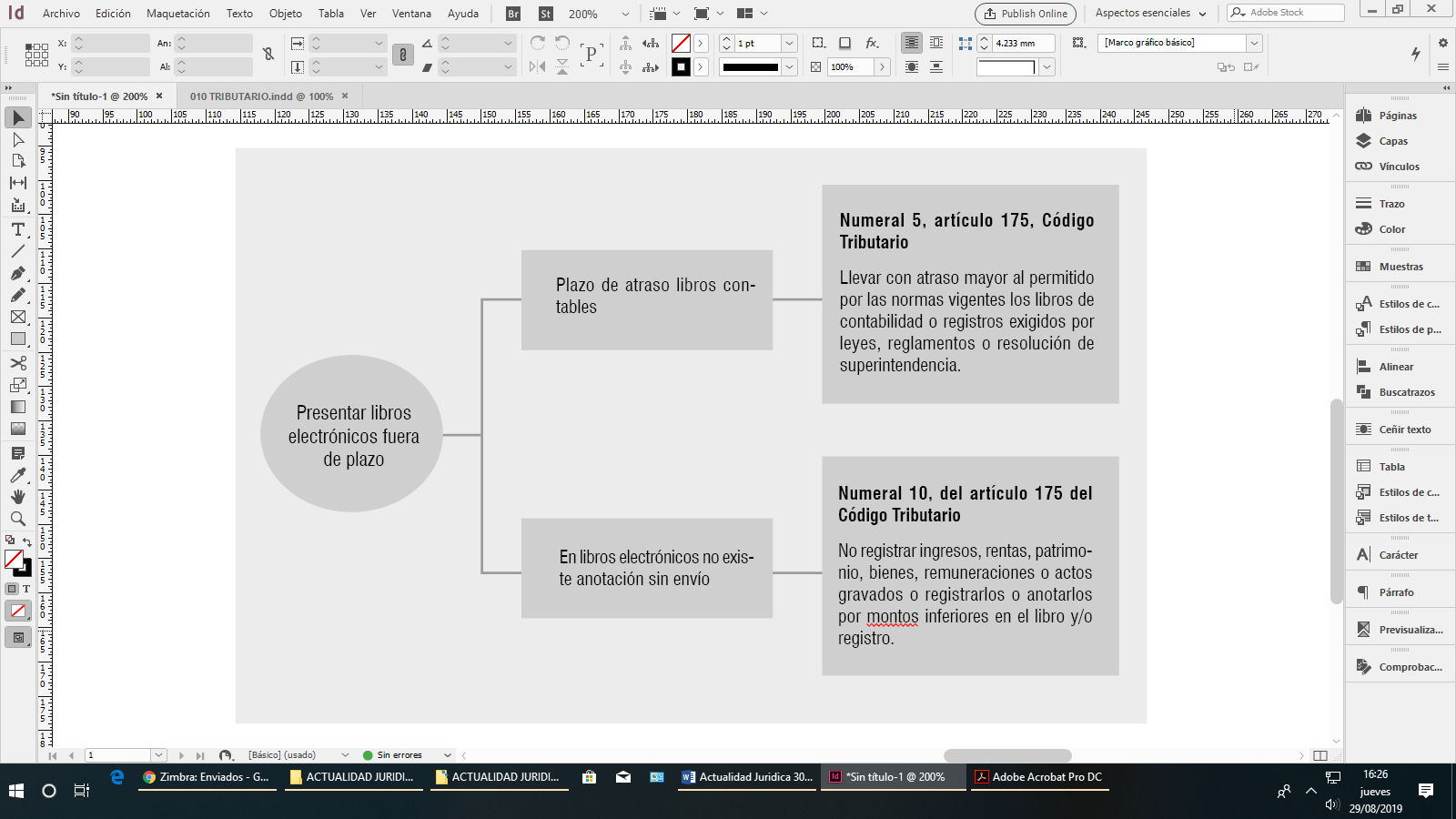The height and width of the screenshot is (819, 1456).
Task: Click the Rotate 90° clockwise icon
Action: [538, 43]
